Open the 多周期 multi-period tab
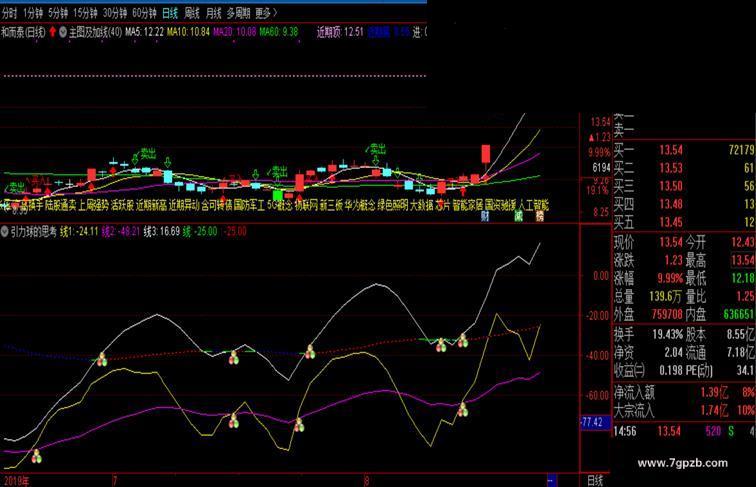 238,14
